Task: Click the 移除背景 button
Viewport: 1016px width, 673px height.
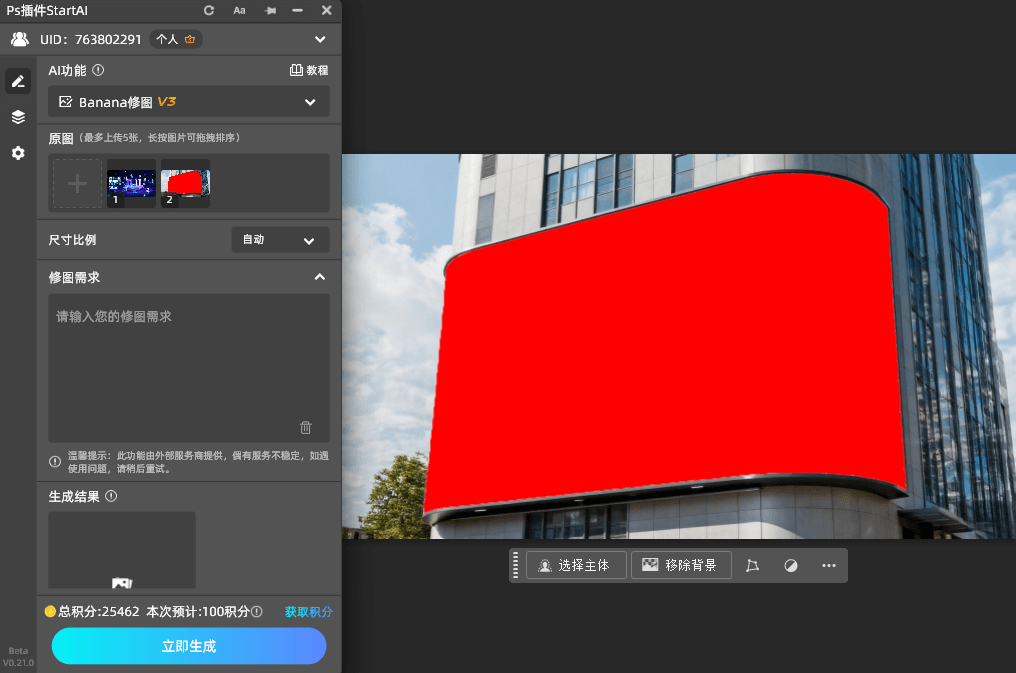Action: tap(680, 565)
